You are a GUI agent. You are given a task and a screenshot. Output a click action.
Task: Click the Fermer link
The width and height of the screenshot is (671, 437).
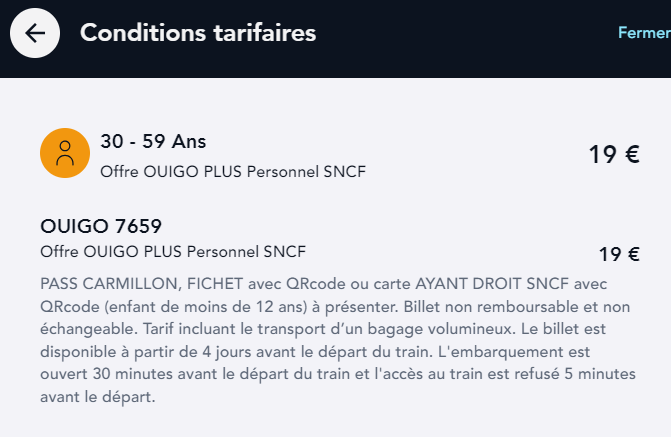point(644,33)
